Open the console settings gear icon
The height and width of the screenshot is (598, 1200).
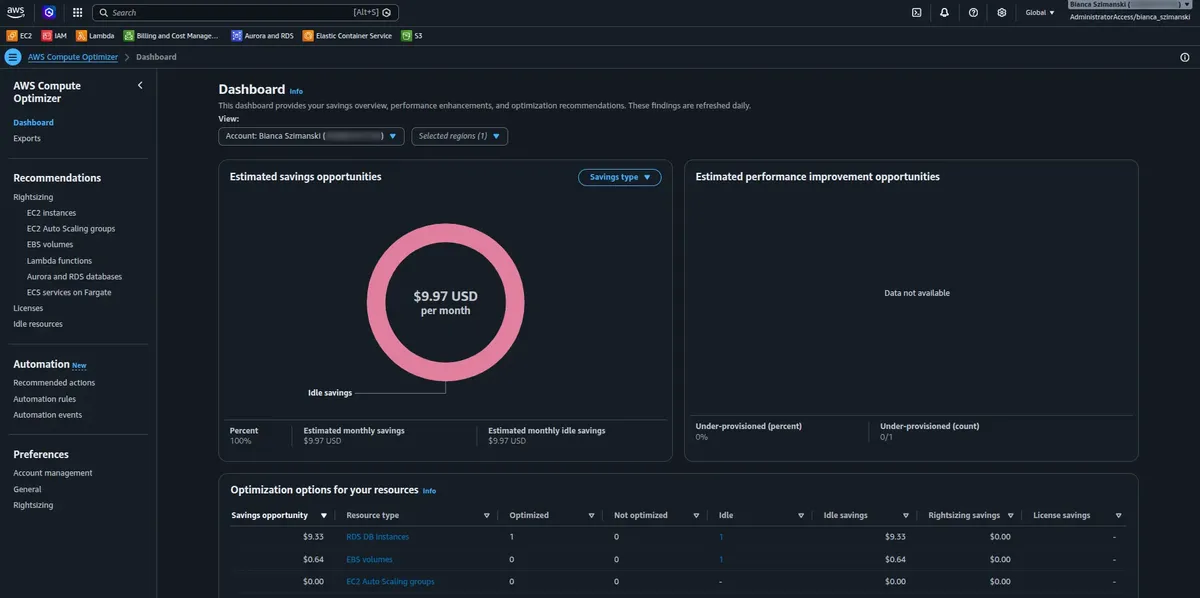[1002, 12]
